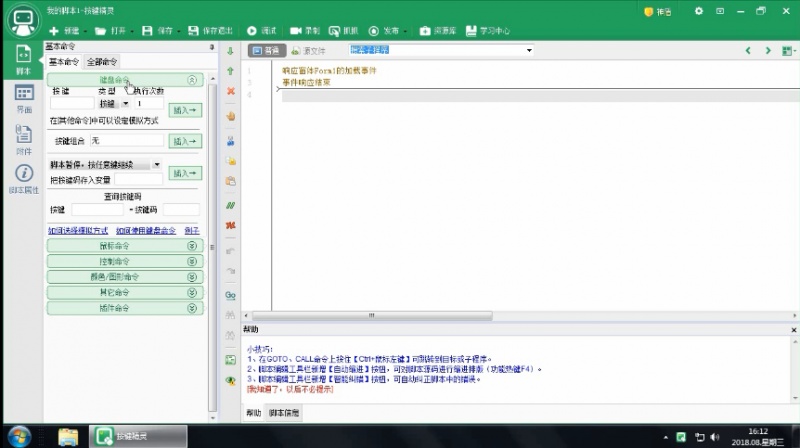This screenshot has width=800, height=448.
Task: Switch to the 基本命令 tab
Action: point(64,62)
